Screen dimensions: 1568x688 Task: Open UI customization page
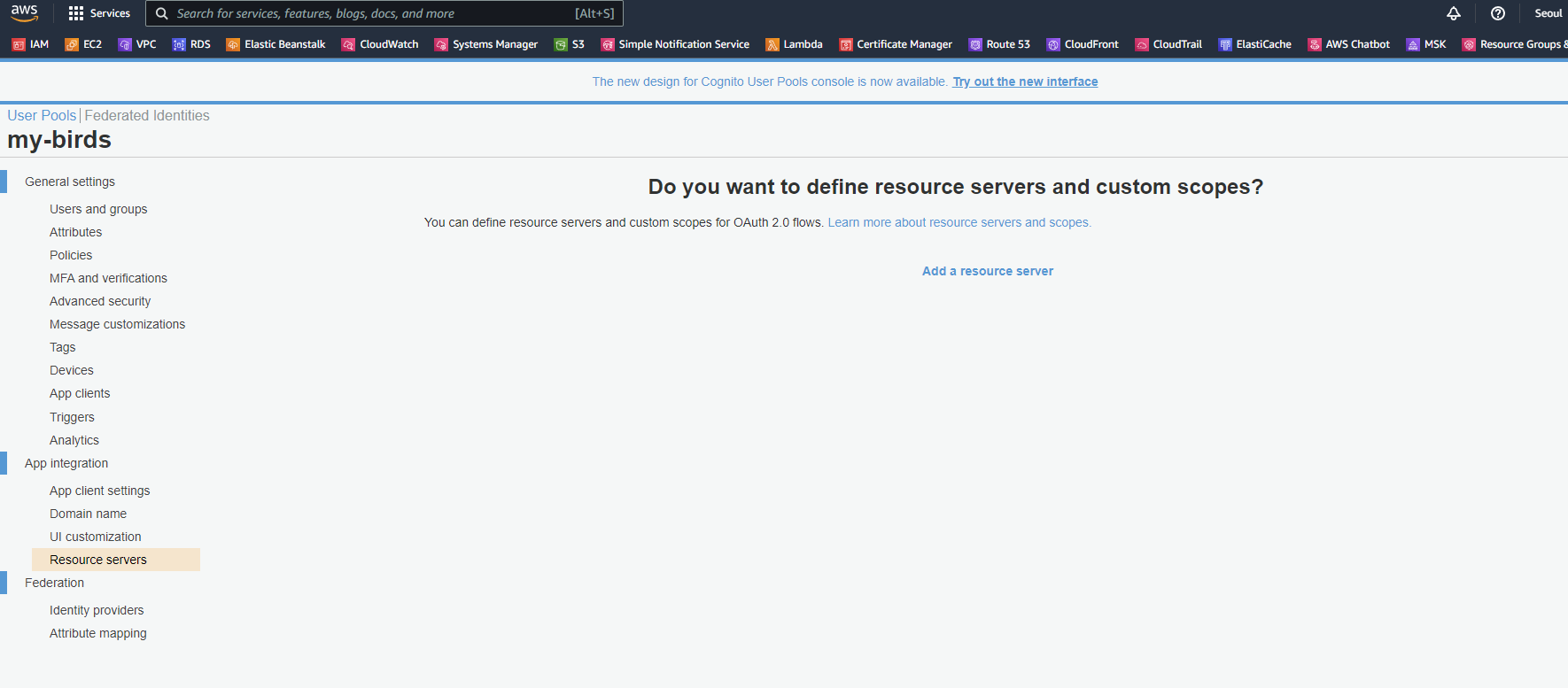coord(96,537)
